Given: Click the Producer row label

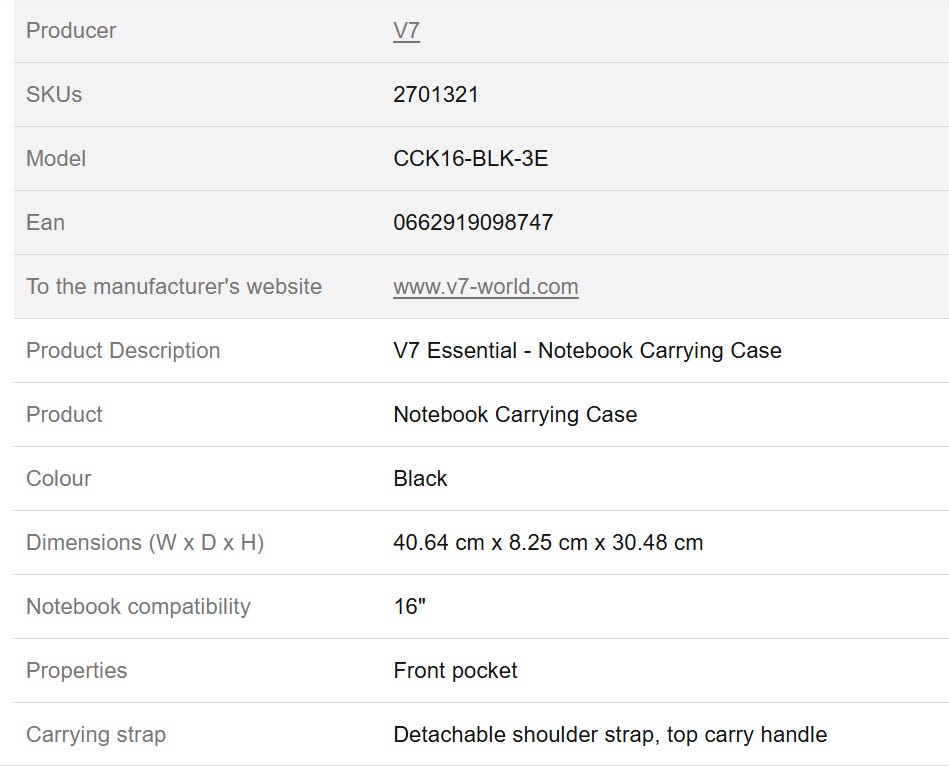Looking at the screenshot, I should pos(71,31).
